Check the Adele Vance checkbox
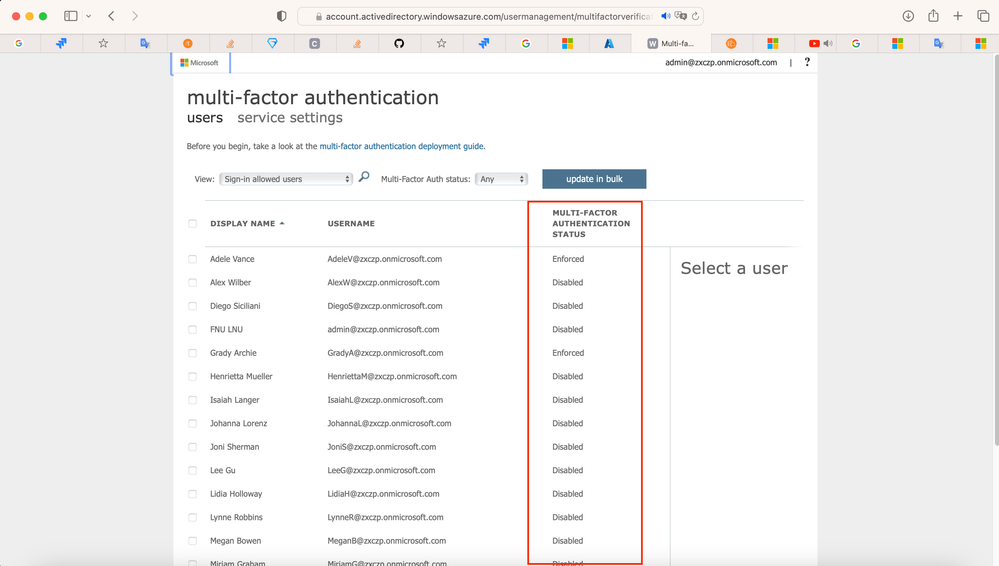This screenshot has height=566, width=999. tap(192, 259)
